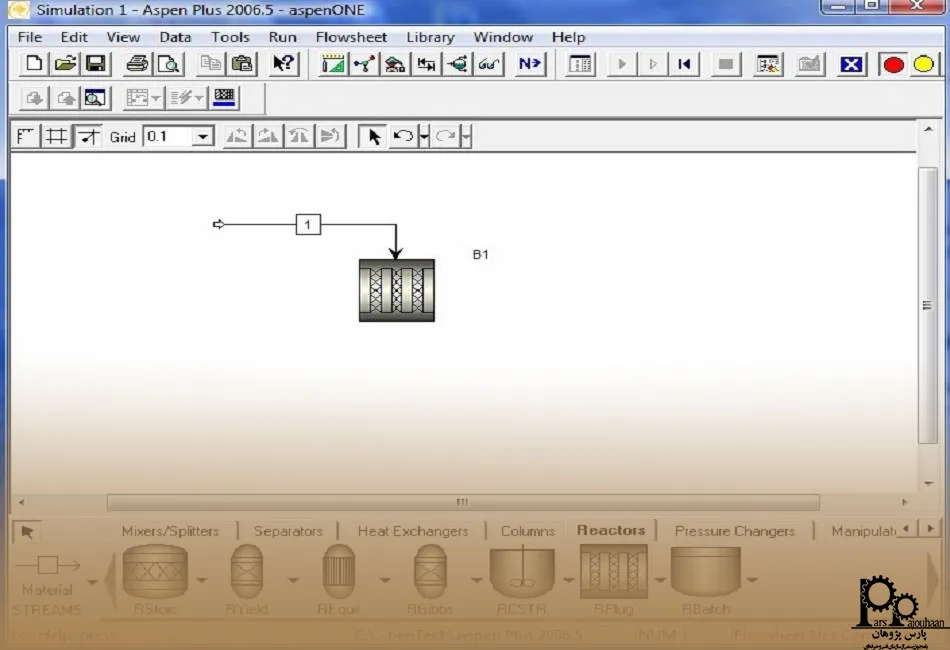Toggle the snap-to-grid button

pyautogui.click(x=88, y=137)
